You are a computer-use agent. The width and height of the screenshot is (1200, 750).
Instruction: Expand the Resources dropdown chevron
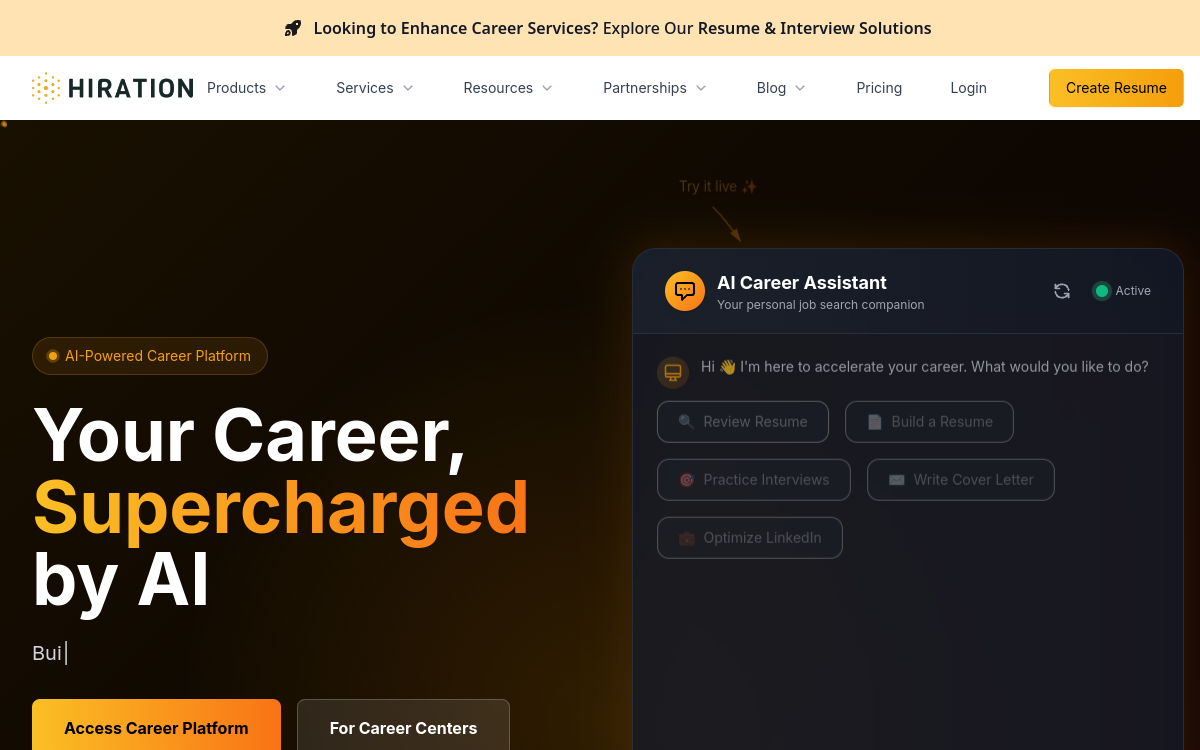click(x=547, y=88)
